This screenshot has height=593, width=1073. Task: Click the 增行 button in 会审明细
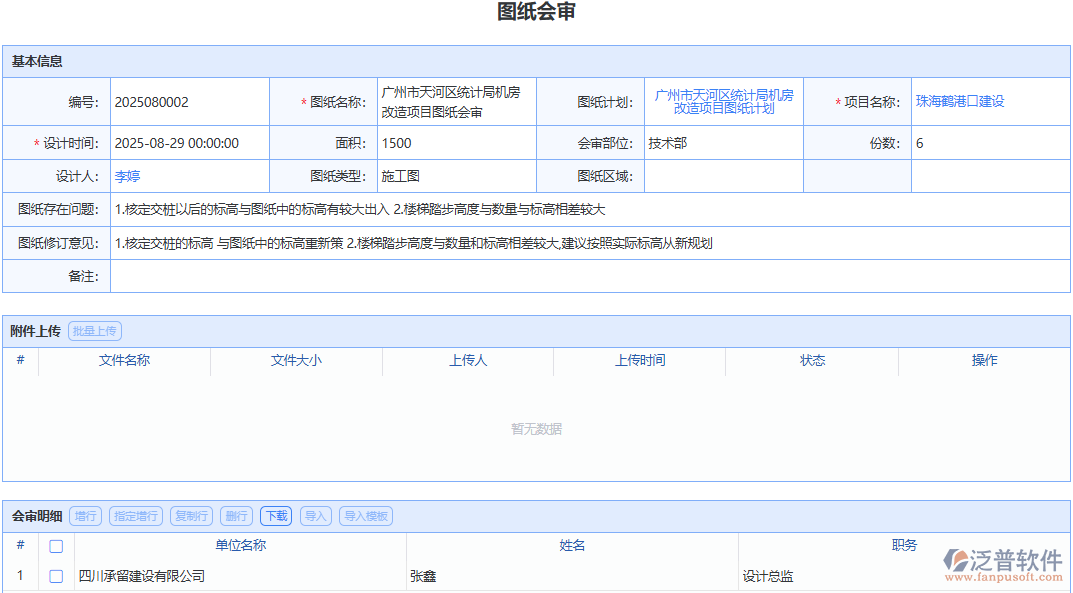85,516
